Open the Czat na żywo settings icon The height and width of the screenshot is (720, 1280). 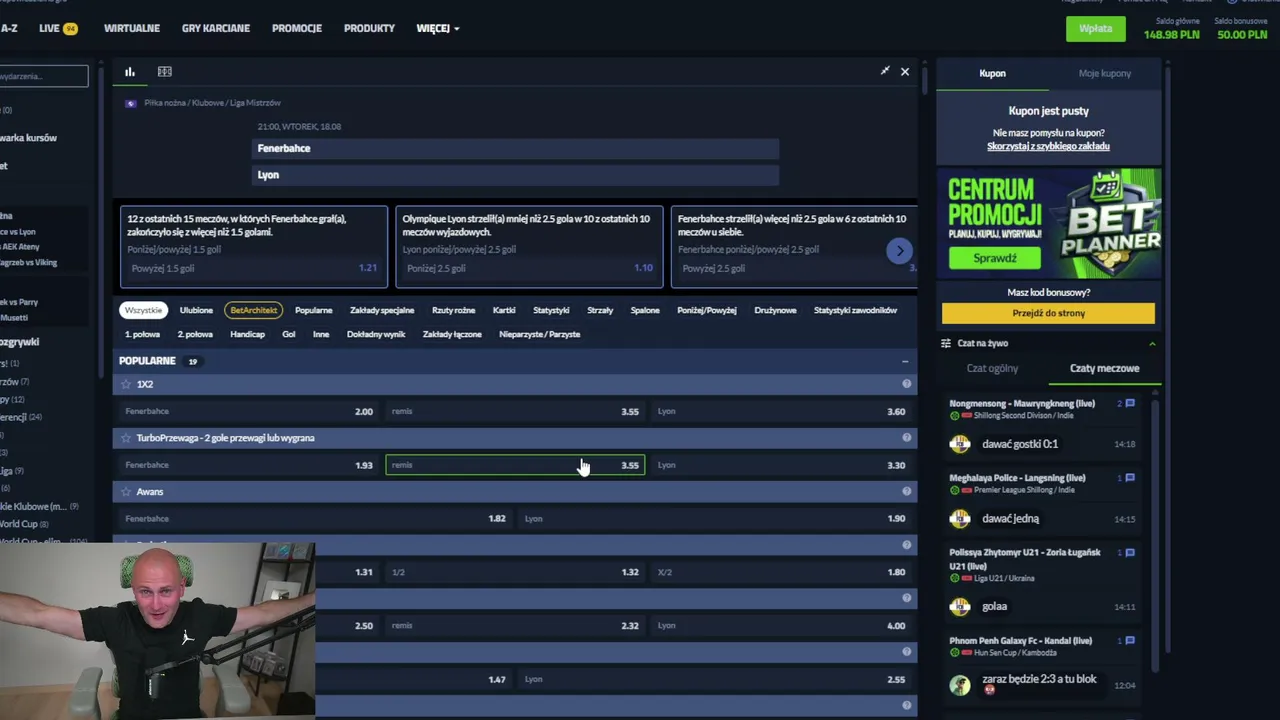point(946,343)
